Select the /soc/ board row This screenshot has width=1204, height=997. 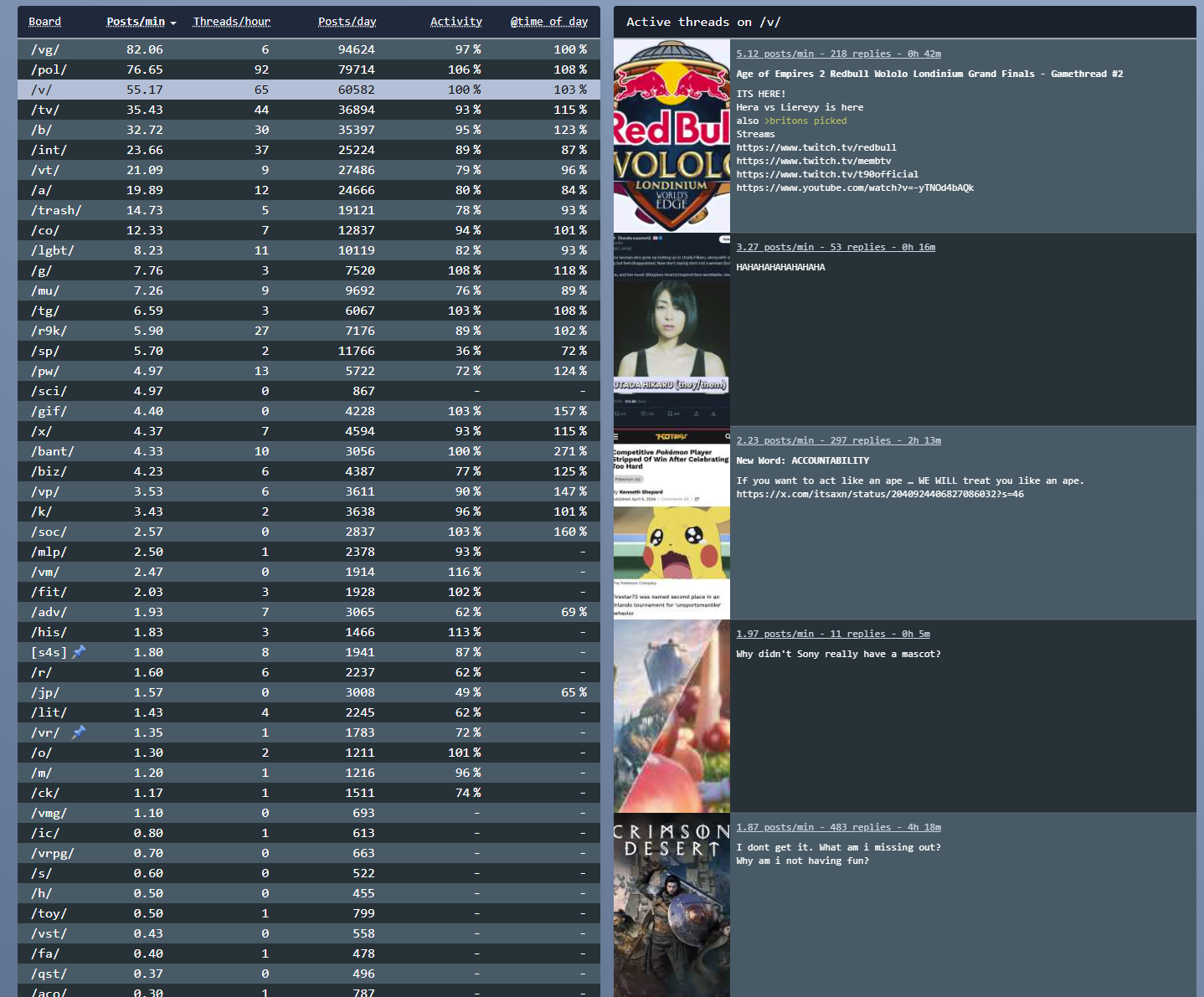(x=309, y=532)
